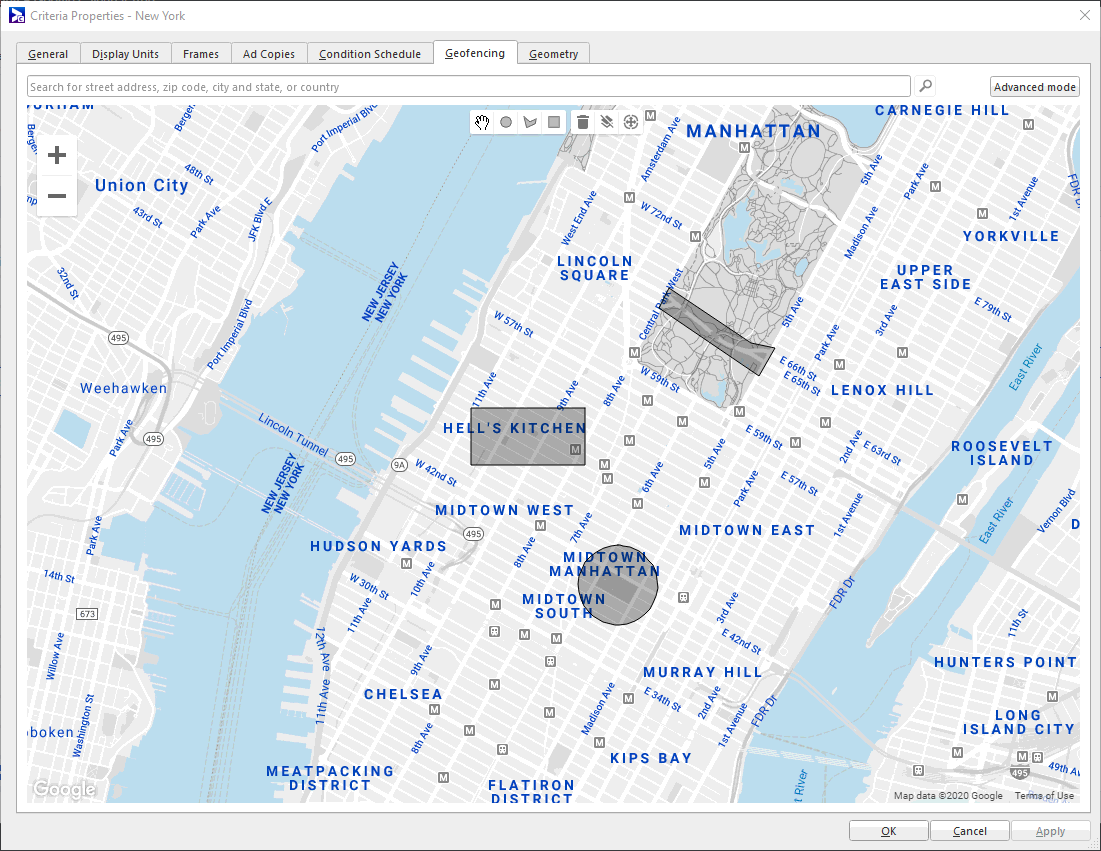Screen dimensions: 1101x851
Task: Click the "MURRAY HILL" map label
Action: (703, 672)
